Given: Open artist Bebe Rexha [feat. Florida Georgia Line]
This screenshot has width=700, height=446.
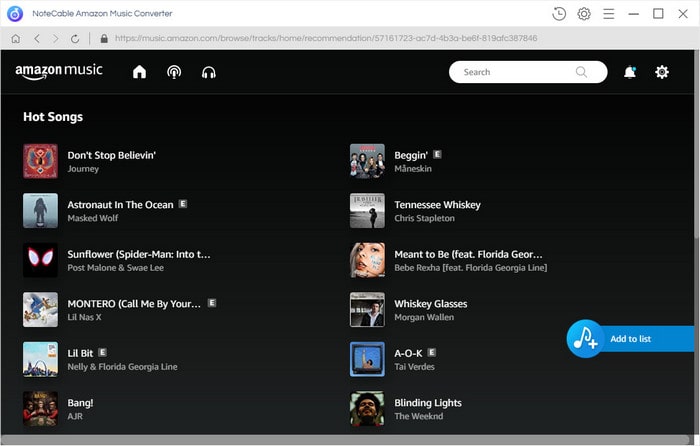Looking at the screenshot, I should [x=471, y=267].
